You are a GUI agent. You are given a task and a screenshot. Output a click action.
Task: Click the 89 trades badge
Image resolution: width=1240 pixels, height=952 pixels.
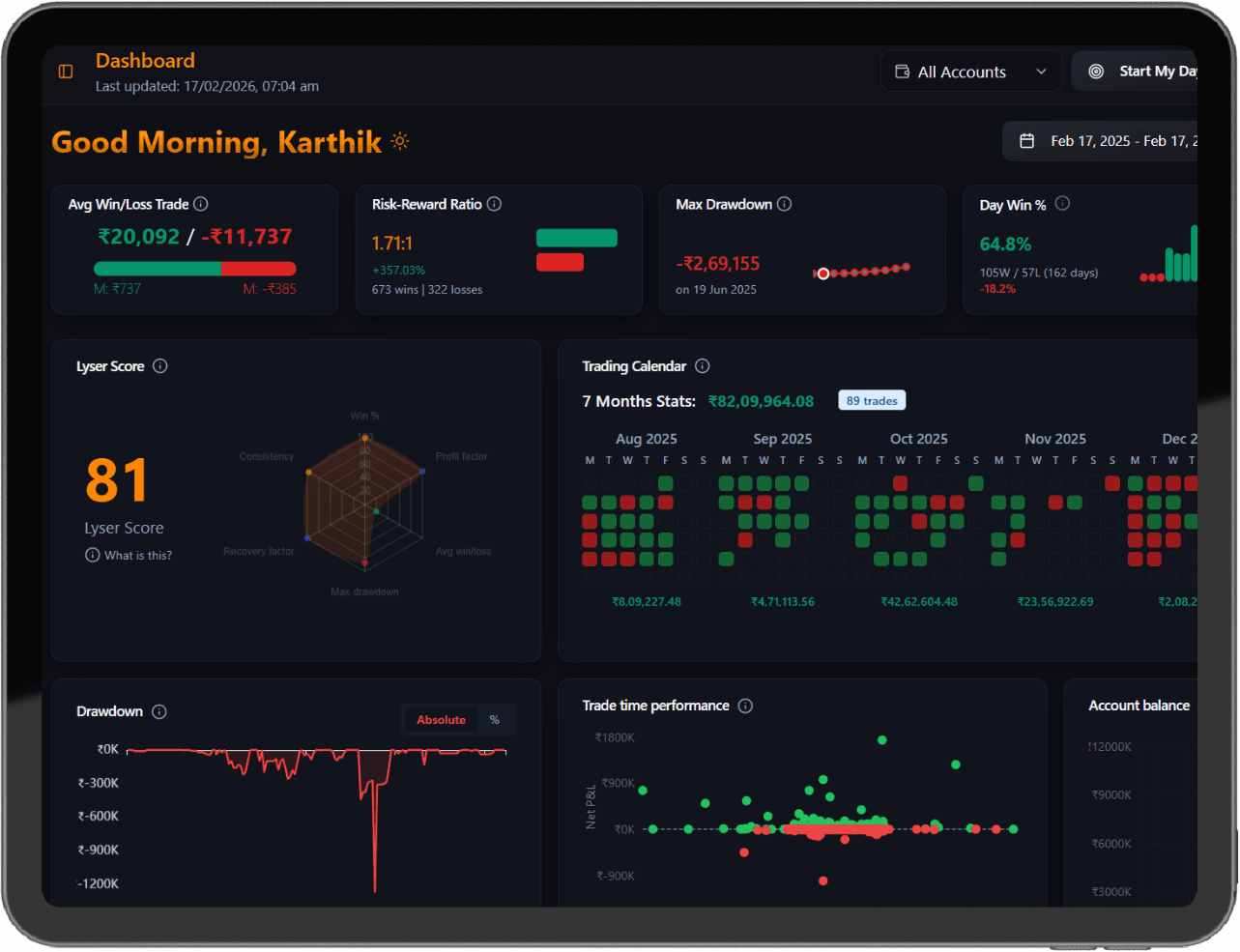(871, 399)
